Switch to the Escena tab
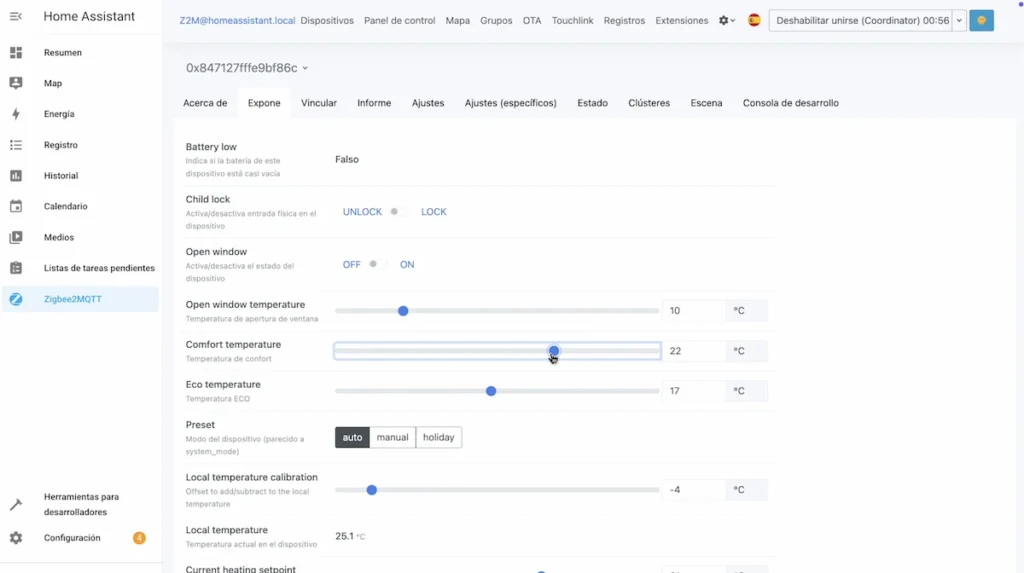1024x573 pixels. click(707, 103)
